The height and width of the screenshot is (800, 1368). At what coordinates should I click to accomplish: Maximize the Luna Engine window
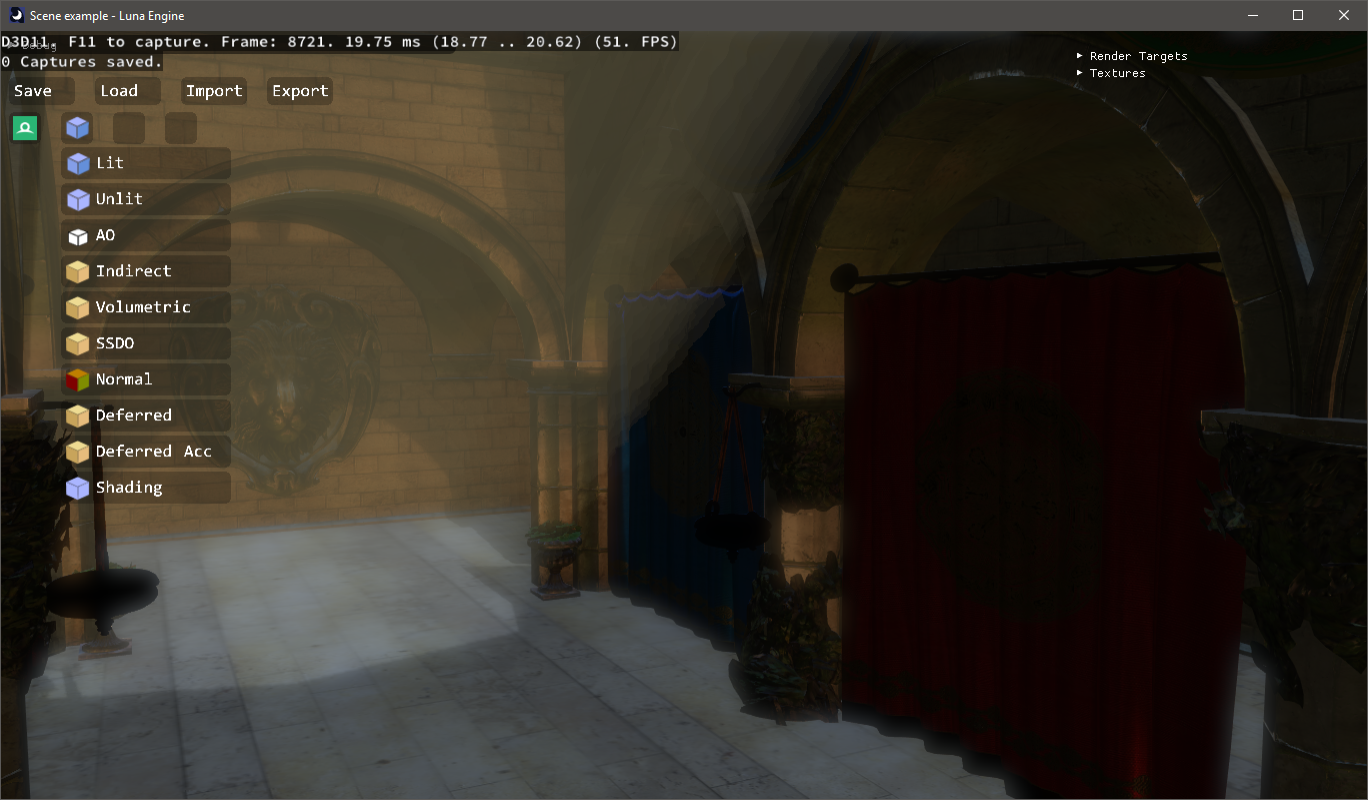point(1298,15)
